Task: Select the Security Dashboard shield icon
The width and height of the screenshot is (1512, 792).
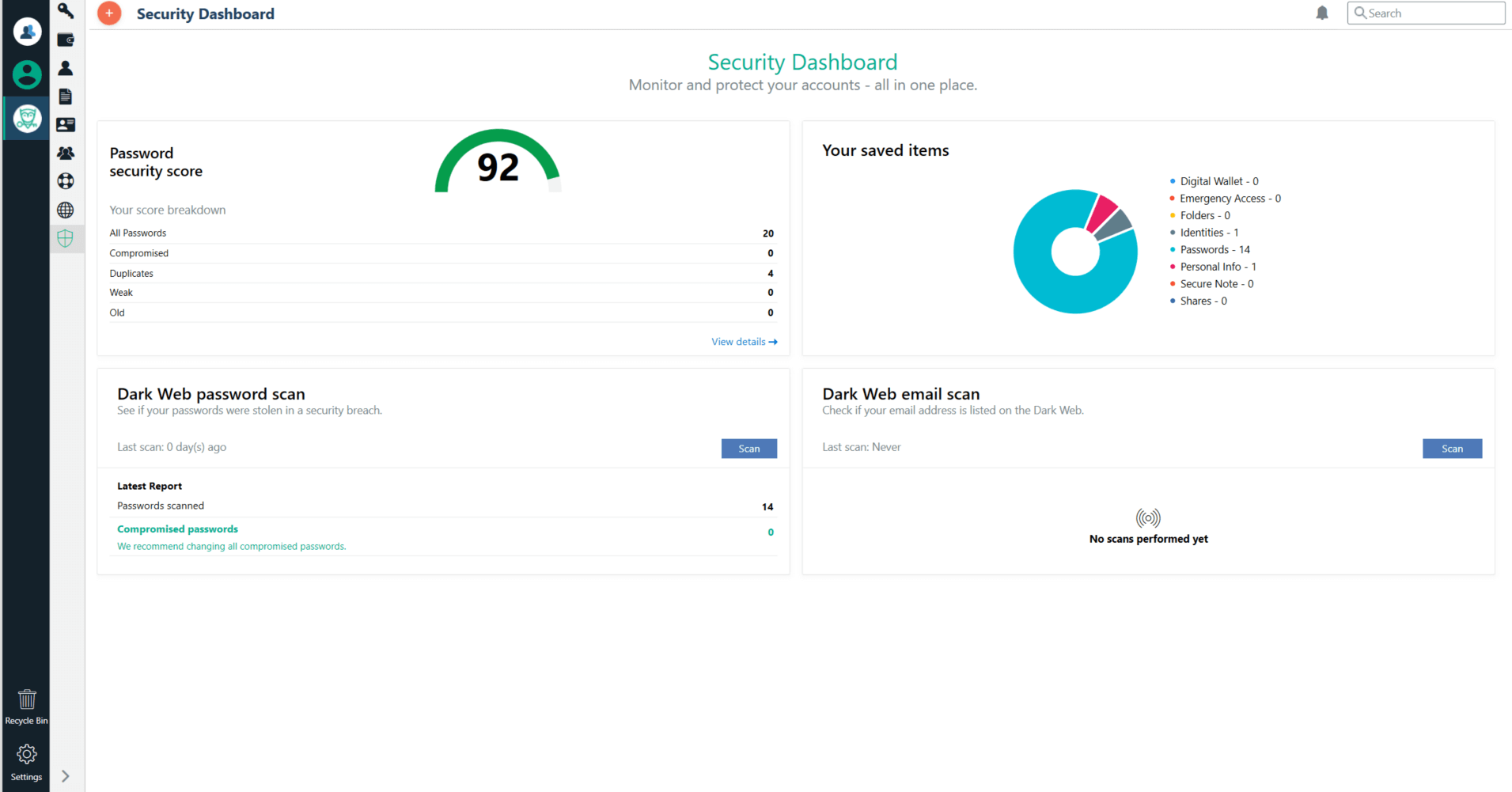Action: tap(66, 238)
